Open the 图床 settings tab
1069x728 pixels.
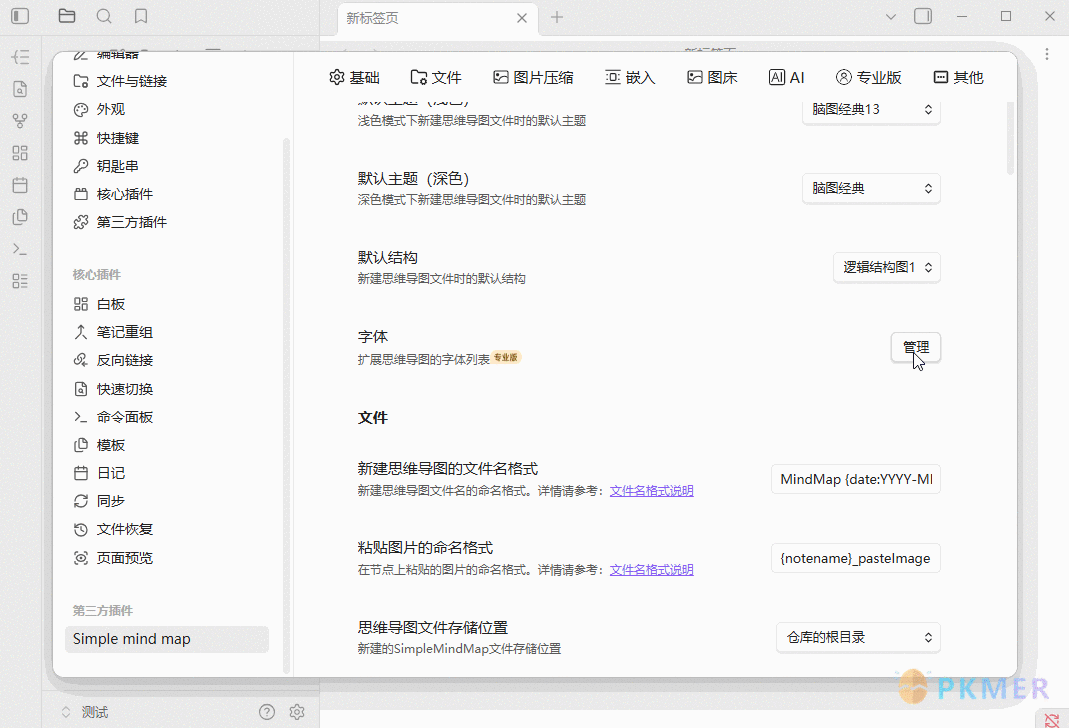coord(712,78)
